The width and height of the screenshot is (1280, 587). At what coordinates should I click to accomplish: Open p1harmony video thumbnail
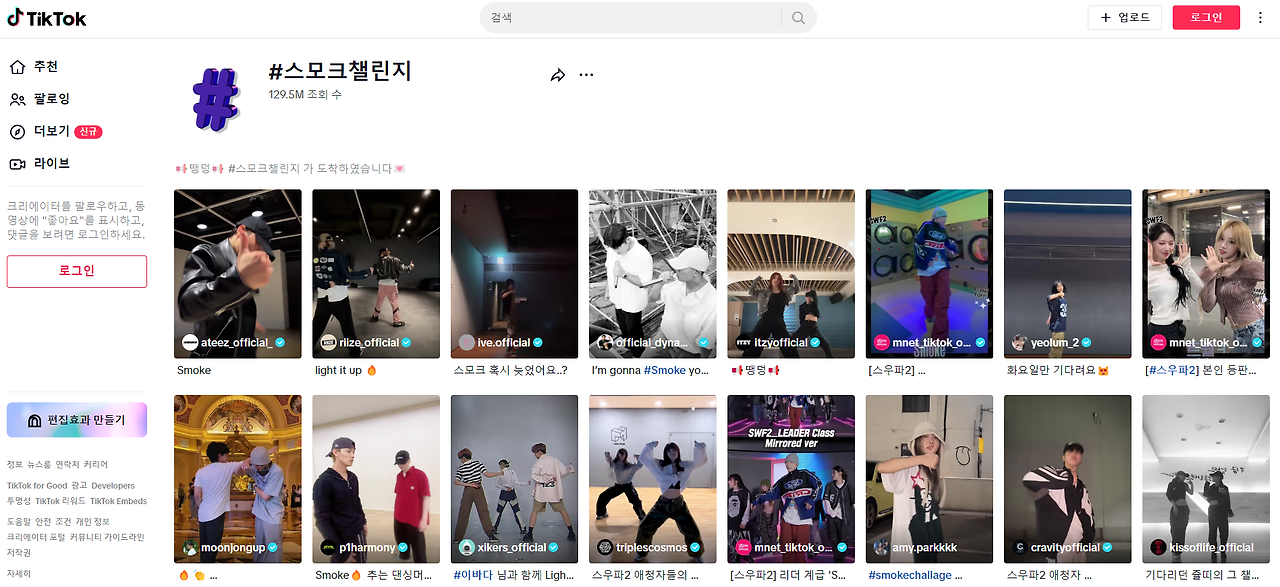click(376, 479)
